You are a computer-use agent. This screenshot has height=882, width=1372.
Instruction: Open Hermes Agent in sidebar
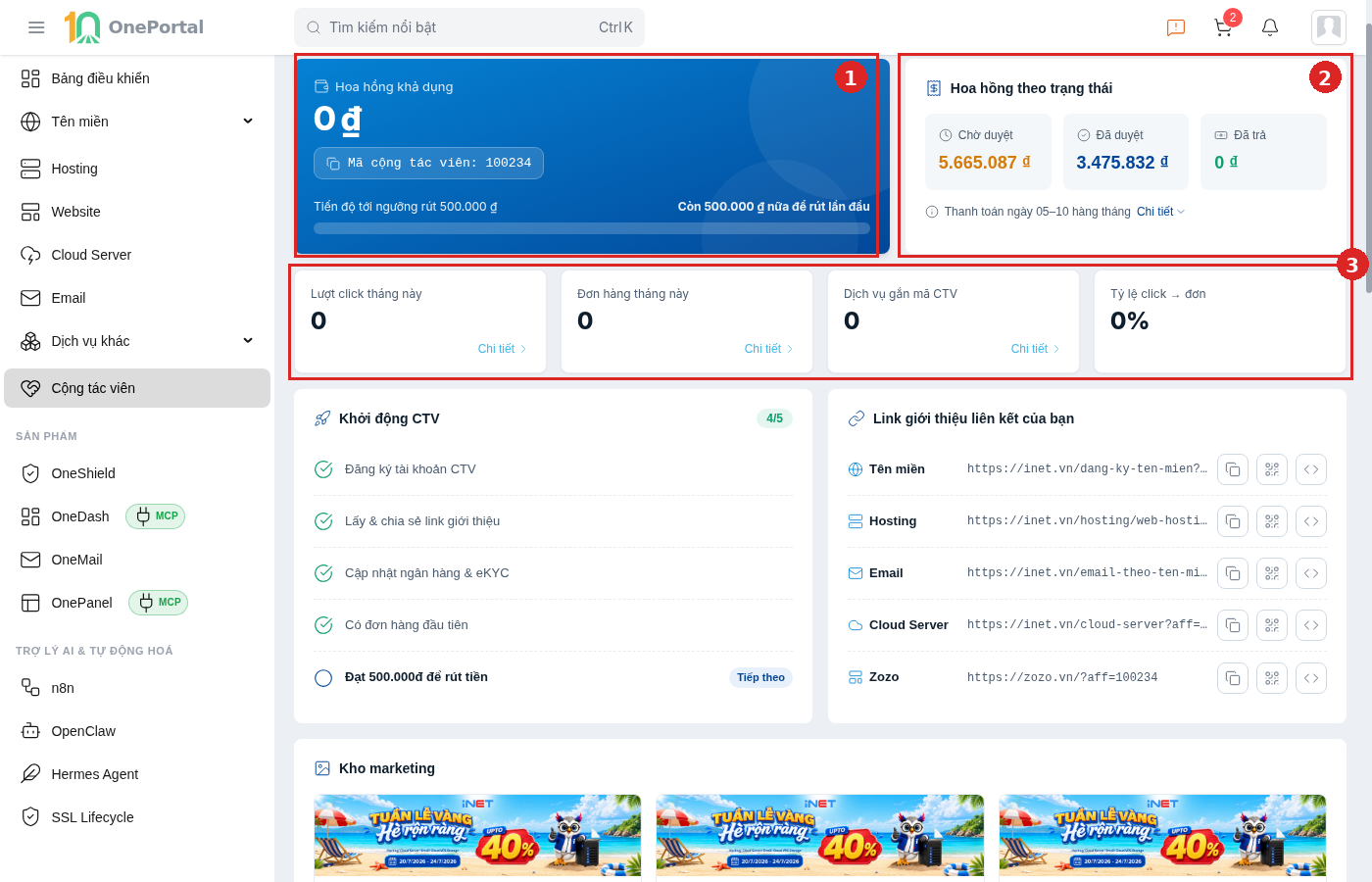[137, 774]
